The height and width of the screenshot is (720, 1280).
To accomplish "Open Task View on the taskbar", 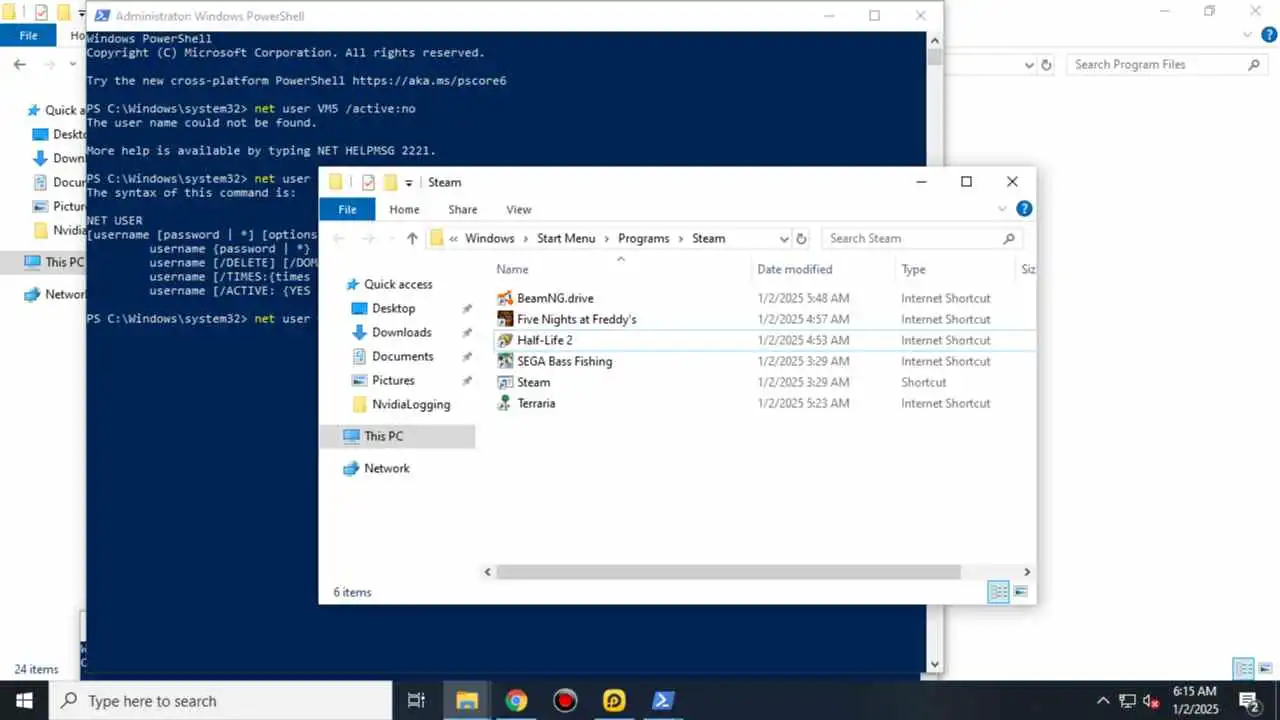I will click(417, 701).
